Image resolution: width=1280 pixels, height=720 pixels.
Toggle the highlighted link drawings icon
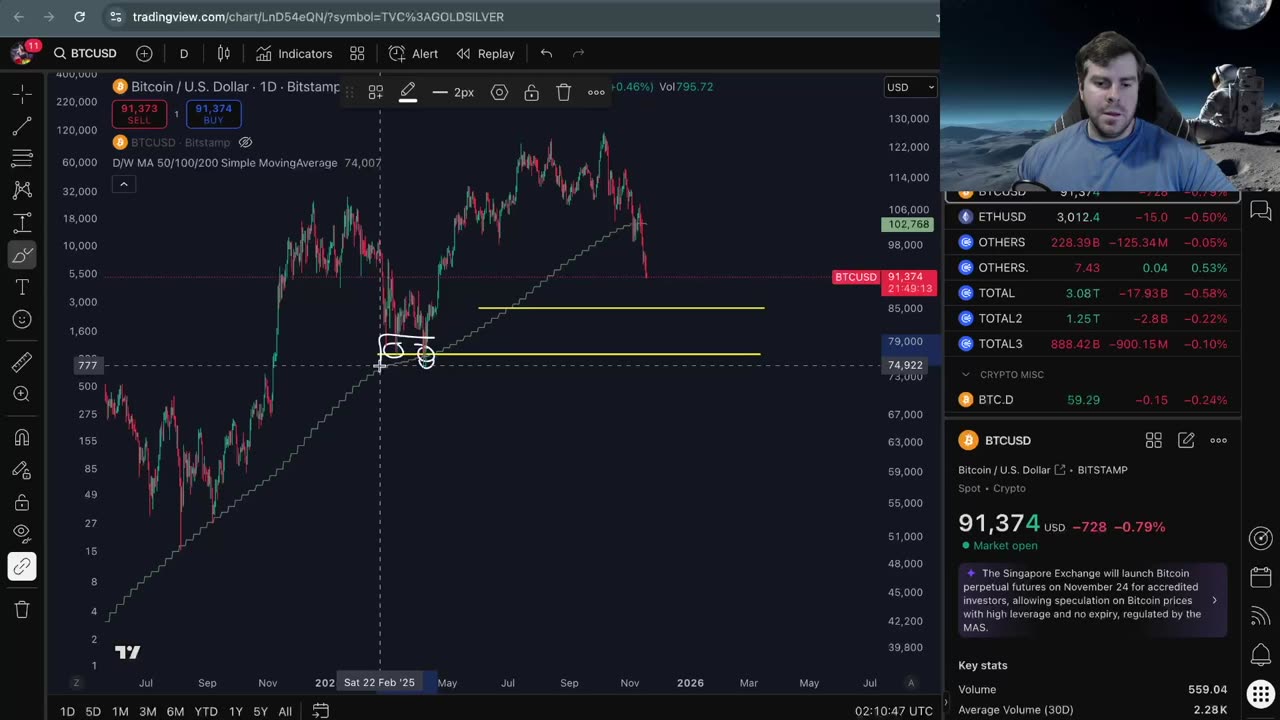pos(21,566)
